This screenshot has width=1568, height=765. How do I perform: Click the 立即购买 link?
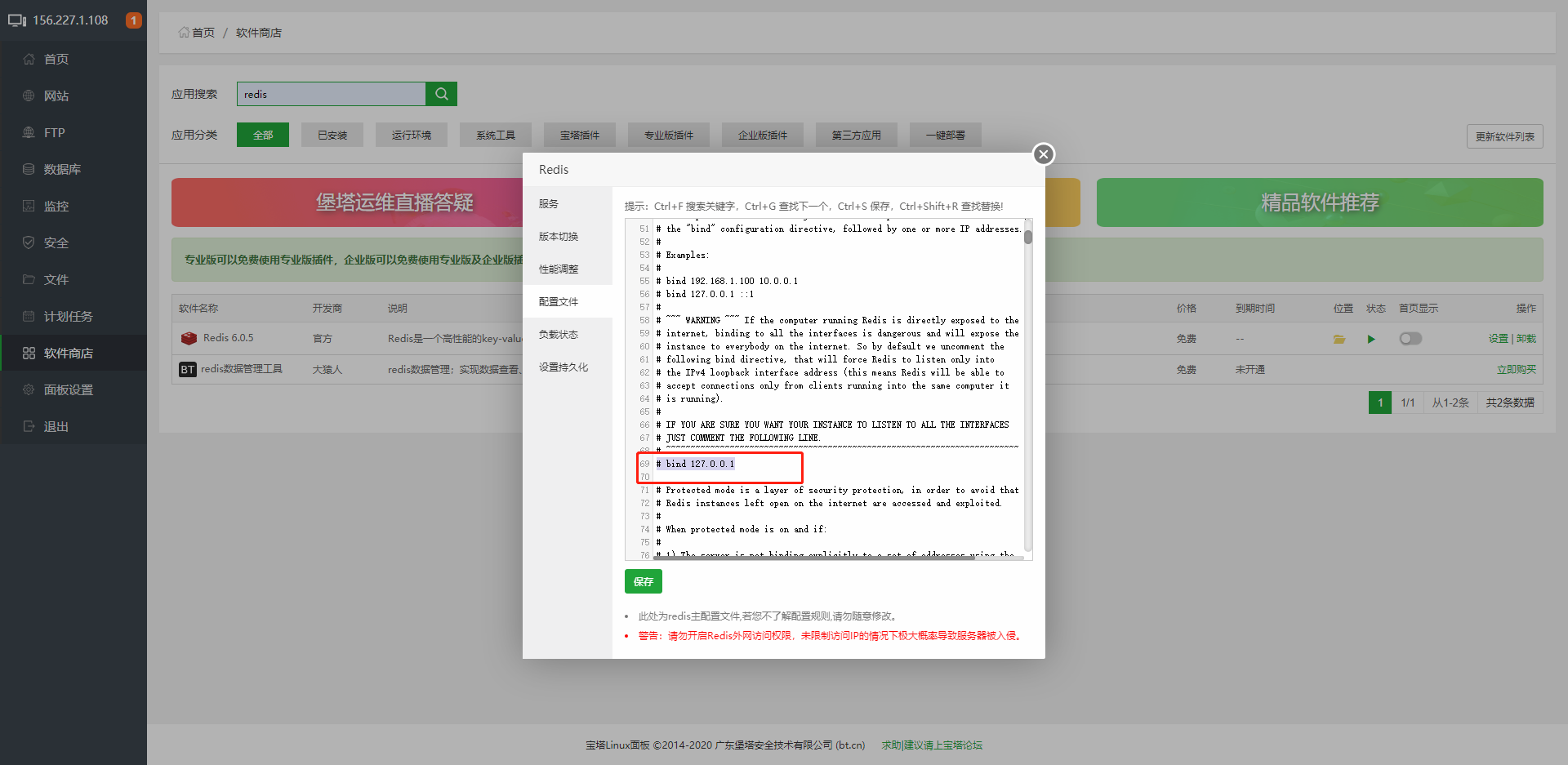coord(1517,370)
